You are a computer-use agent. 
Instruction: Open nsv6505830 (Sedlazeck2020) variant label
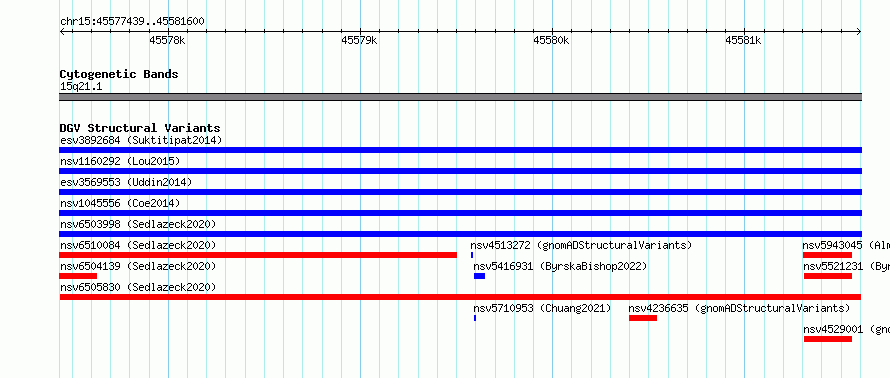tap(138, 287)
